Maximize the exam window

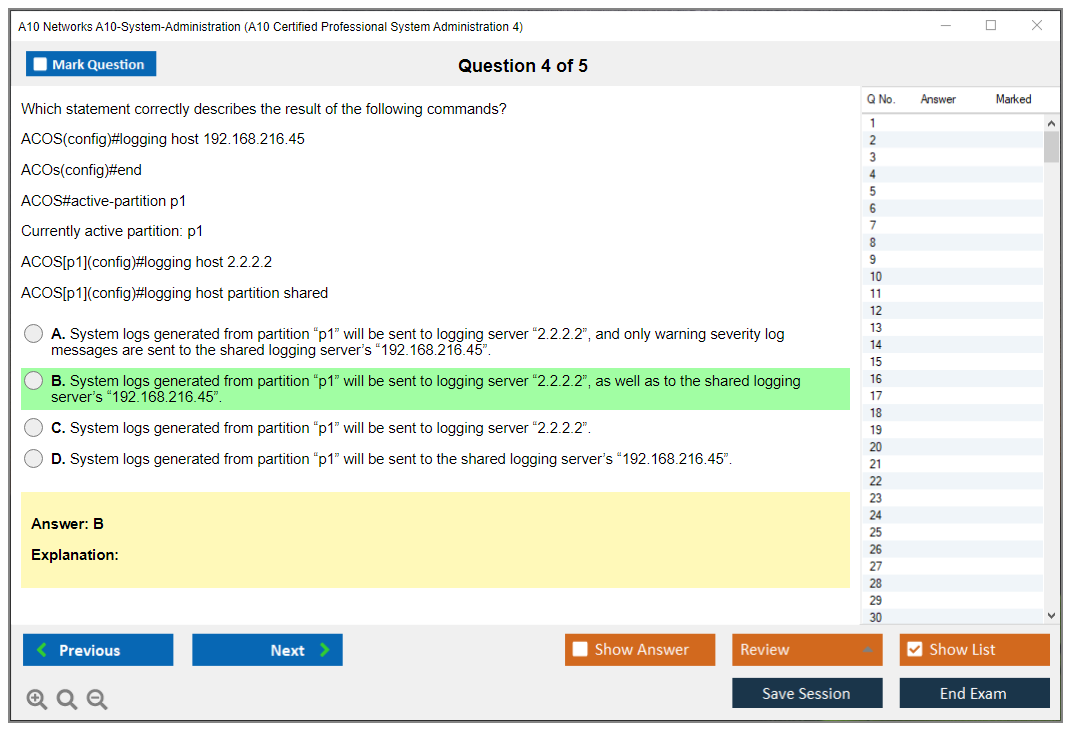click(x=991, y=26)
